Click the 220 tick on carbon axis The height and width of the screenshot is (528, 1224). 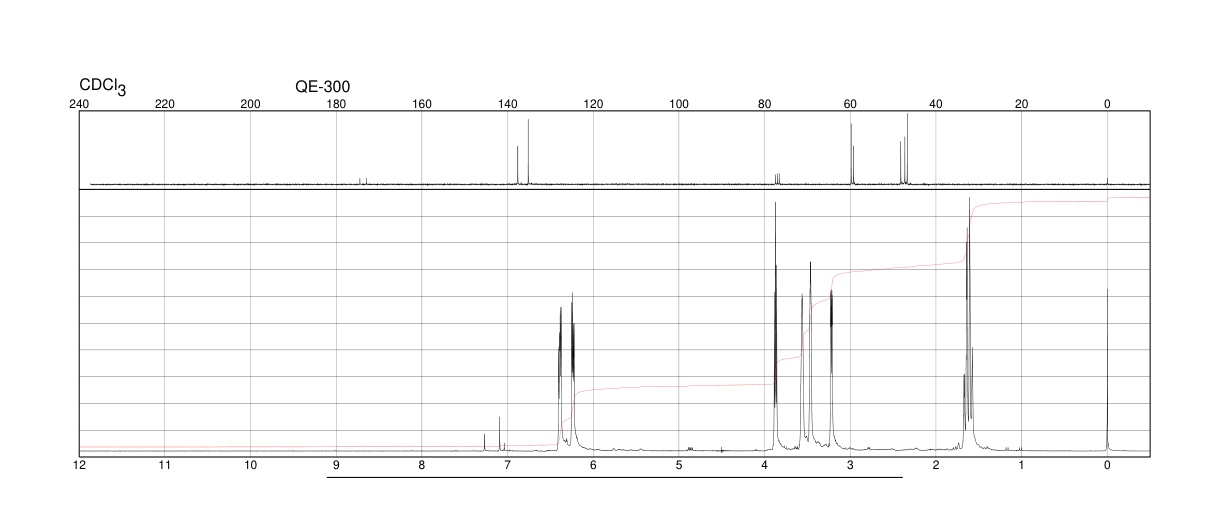pos(165,103)
